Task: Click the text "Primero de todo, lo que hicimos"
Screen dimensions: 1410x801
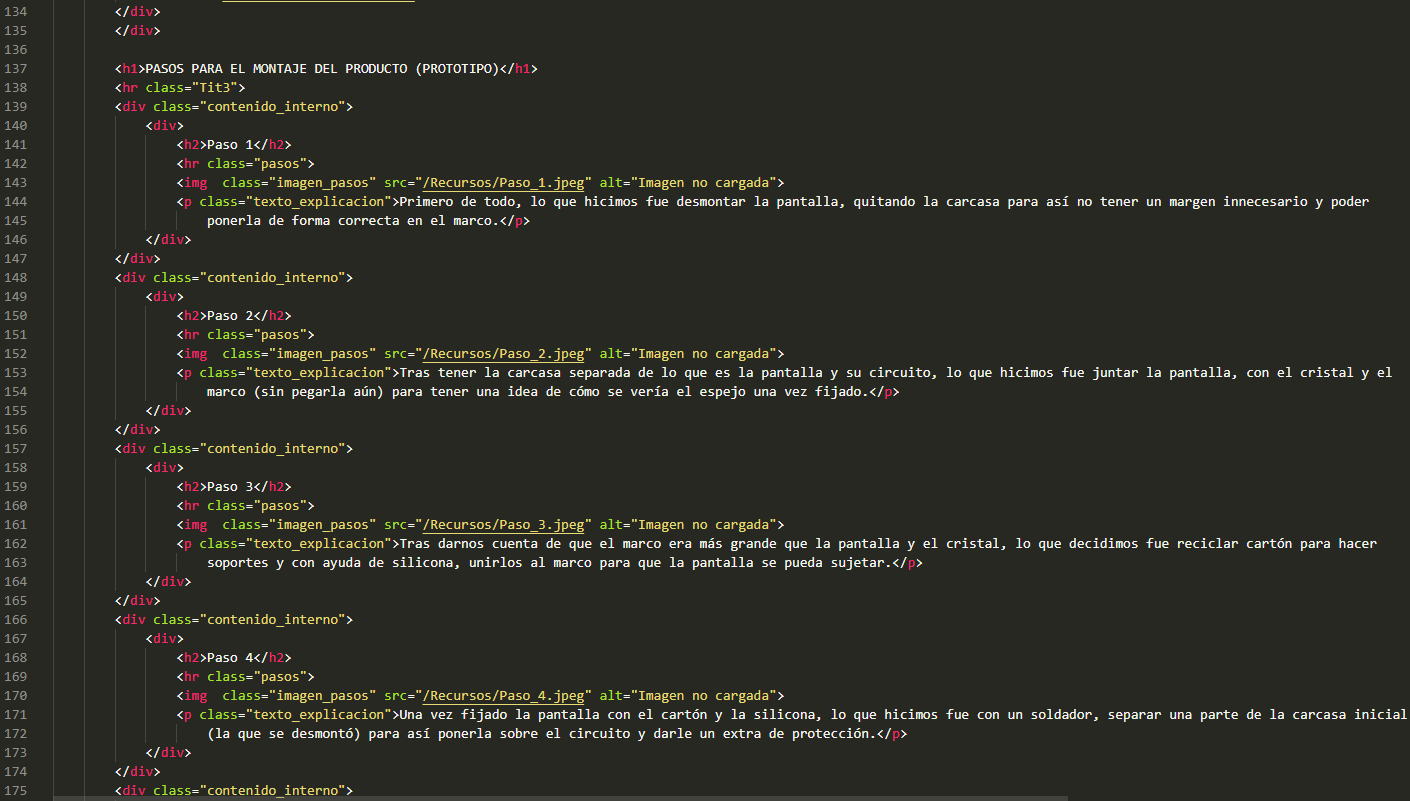Action: (x=518, y=201)
